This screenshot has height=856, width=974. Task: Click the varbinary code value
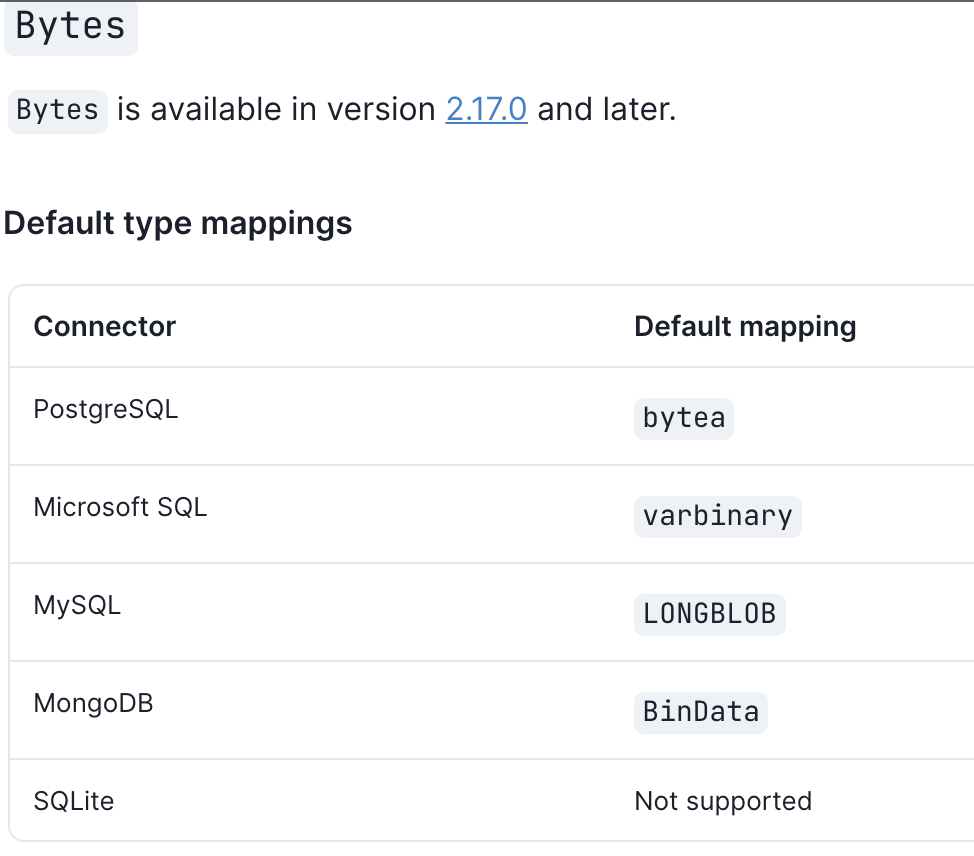pos(717,517)
